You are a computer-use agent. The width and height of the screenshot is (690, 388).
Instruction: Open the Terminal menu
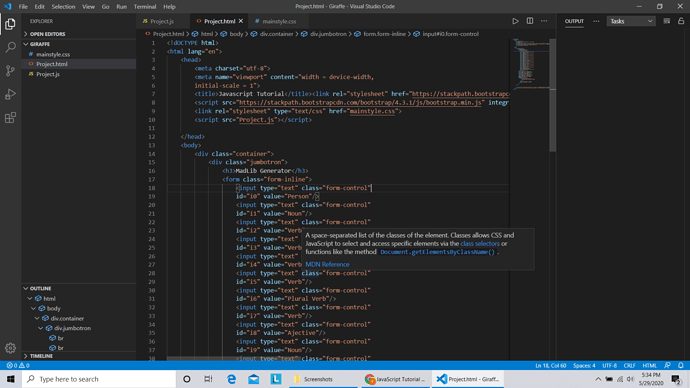pyautogui.click(x=145, y=7)
